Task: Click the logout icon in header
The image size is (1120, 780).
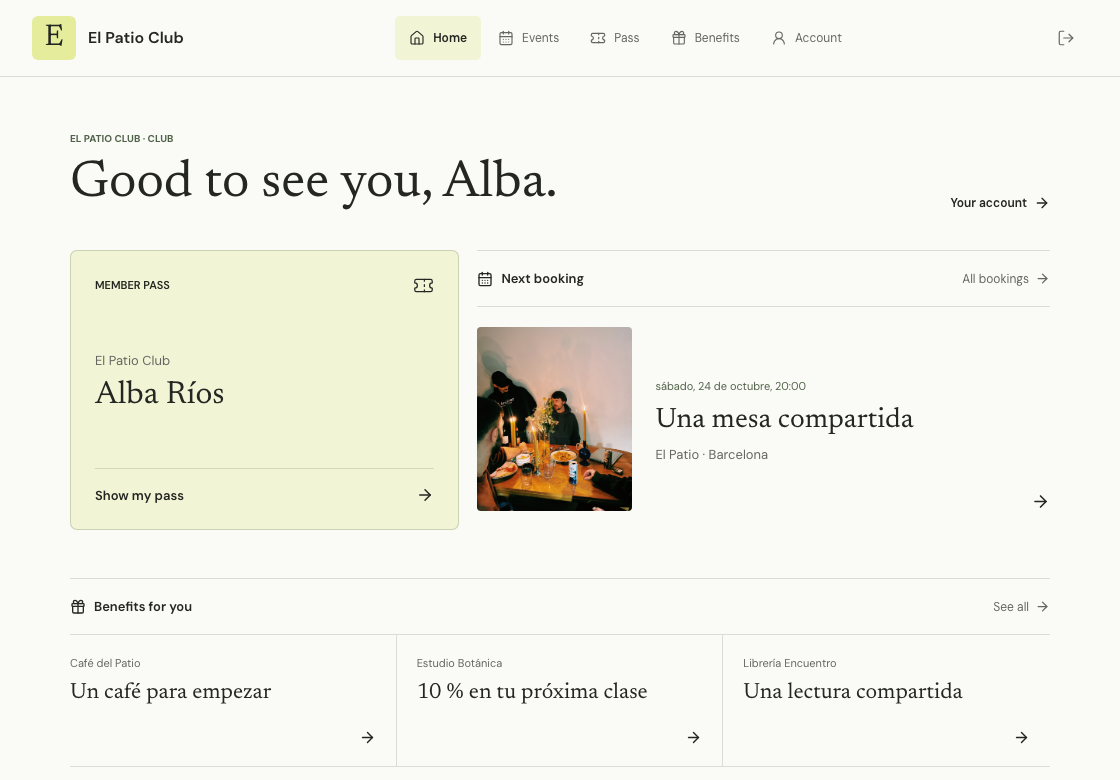Action: coord(1065,38)
